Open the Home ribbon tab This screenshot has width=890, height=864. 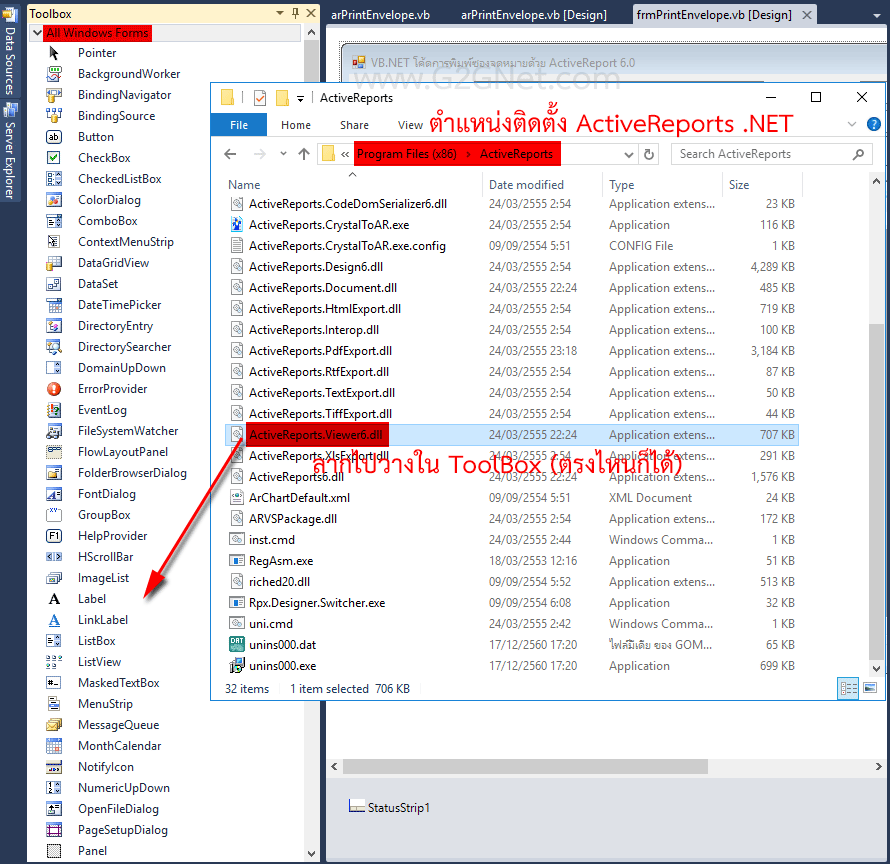pos(296,125)
